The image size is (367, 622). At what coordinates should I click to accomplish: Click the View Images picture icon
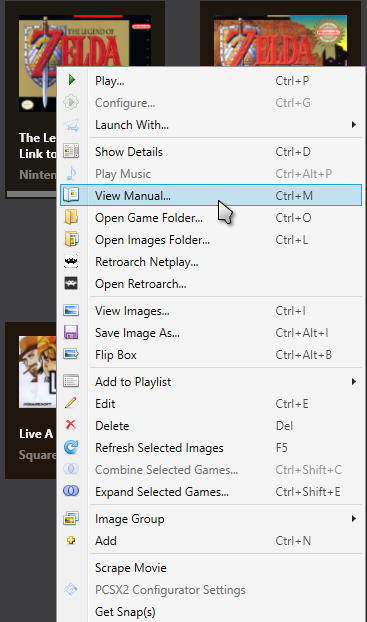(71, 310)
